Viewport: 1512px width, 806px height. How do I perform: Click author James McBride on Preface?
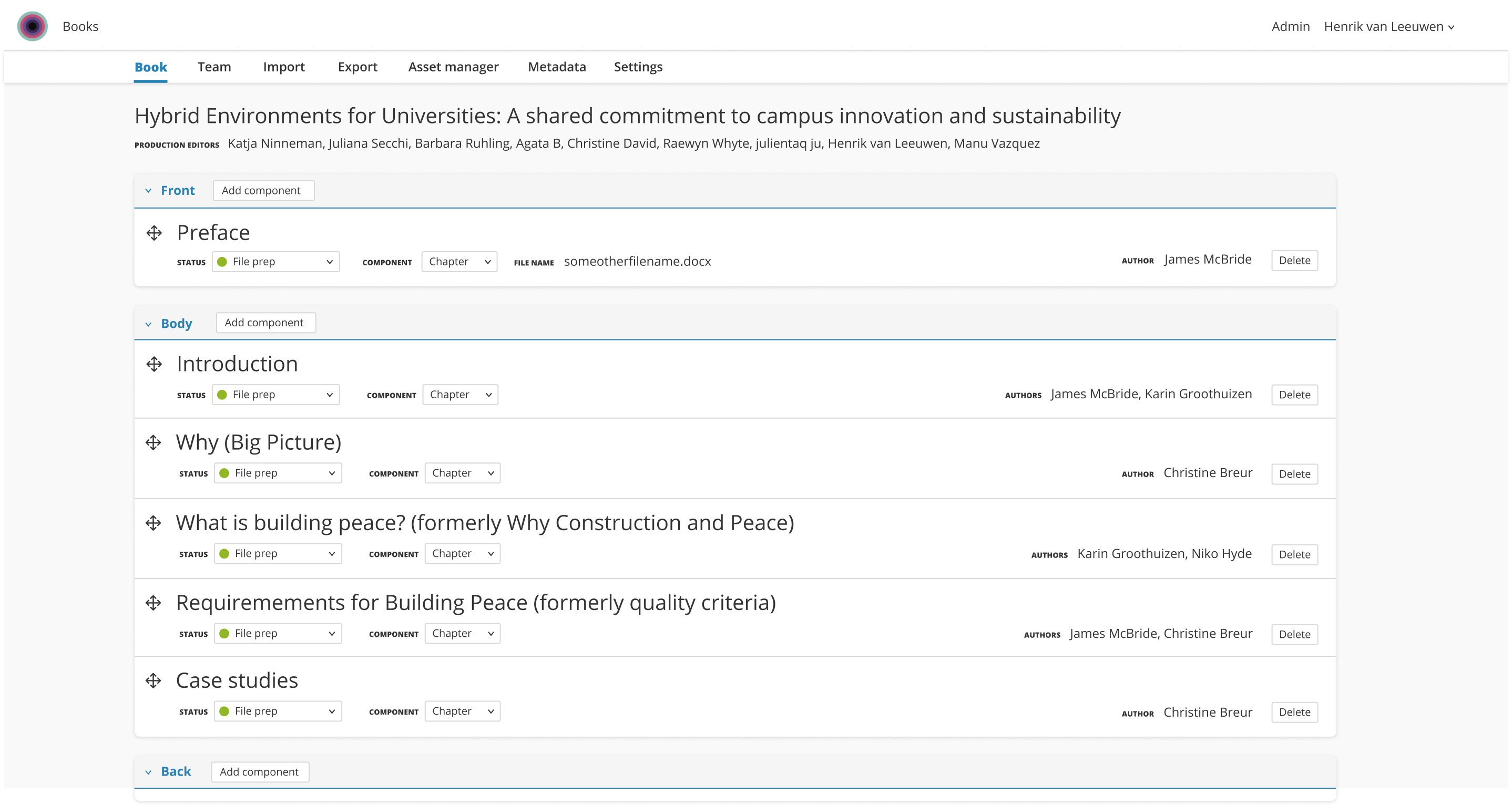(x=1208, y=259)
